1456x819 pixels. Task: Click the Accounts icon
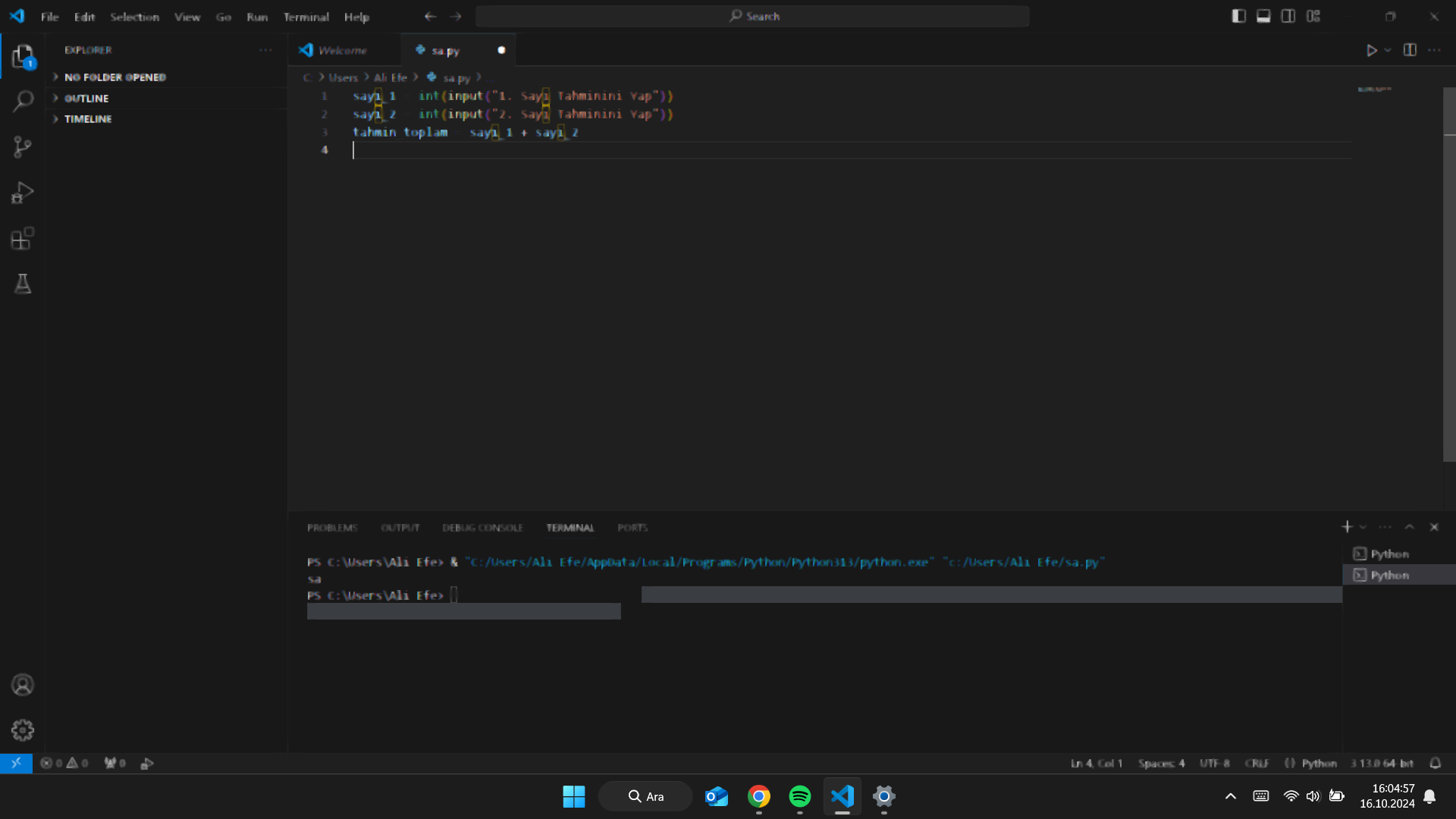tap(23, 685)
